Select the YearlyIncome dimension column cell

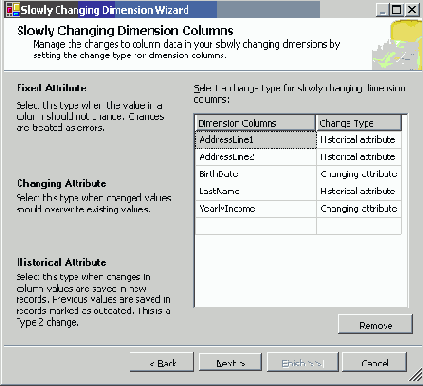tap(256, 209)
